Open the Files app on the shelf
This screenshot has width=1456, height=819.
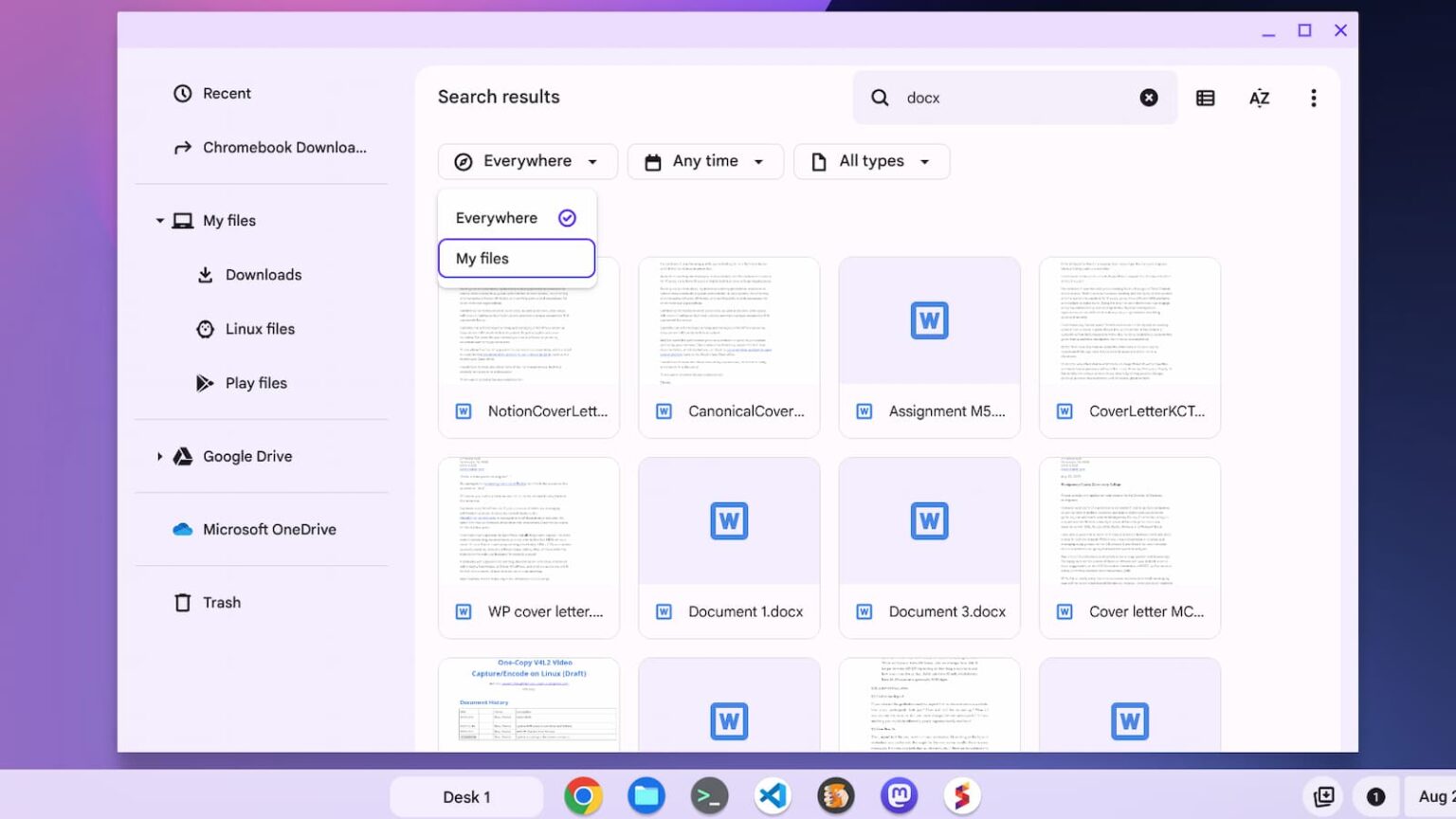point(646,796)
